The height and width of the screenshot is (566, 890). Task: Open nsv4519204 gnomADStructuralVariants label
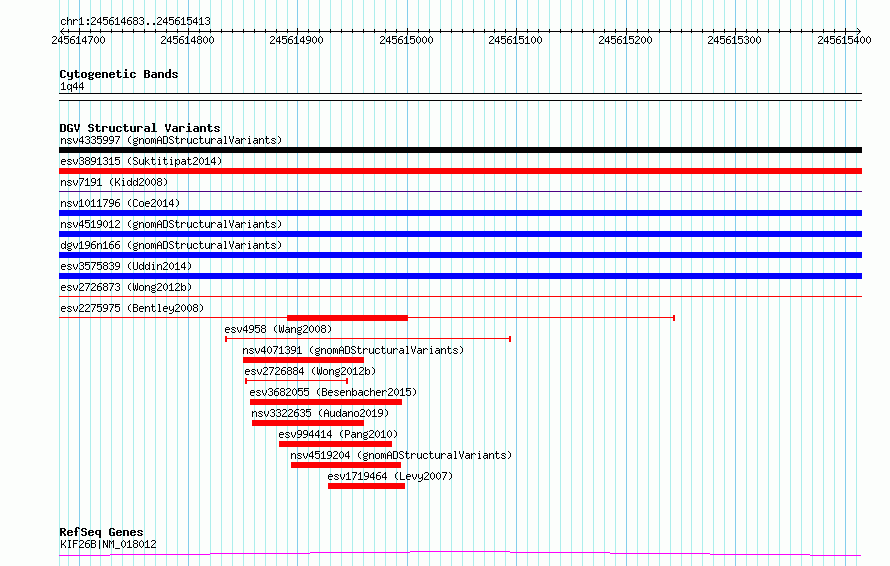tap(401, 455)
